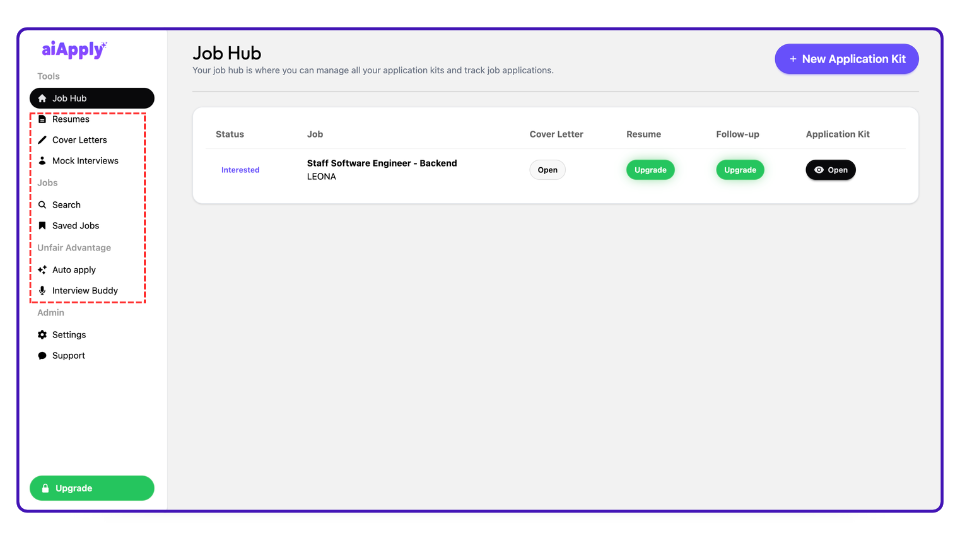The image size is (960, 540).
Task: Go to Resumes in the sidebar
Action: 70,119
